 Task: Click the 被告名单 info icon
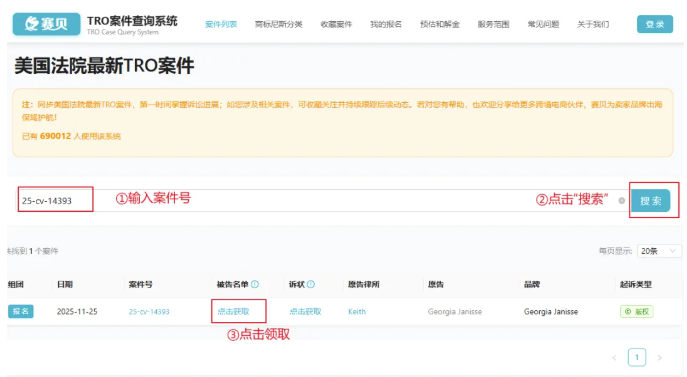[x=255, y=285]
